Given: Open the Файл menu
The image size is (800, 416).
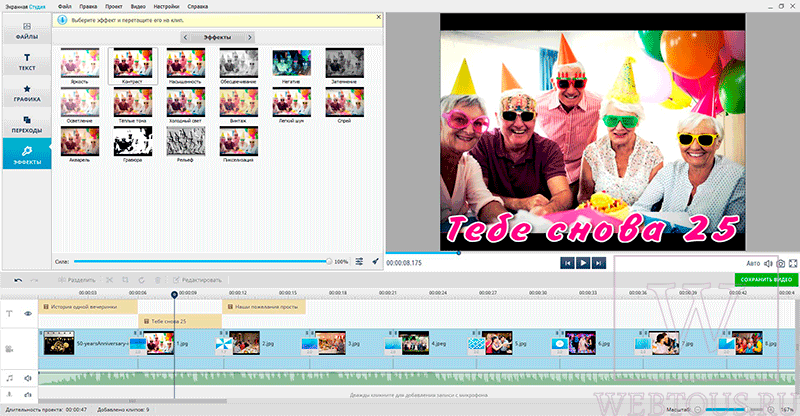Looking at the screenshot, I should click(65, 7).
